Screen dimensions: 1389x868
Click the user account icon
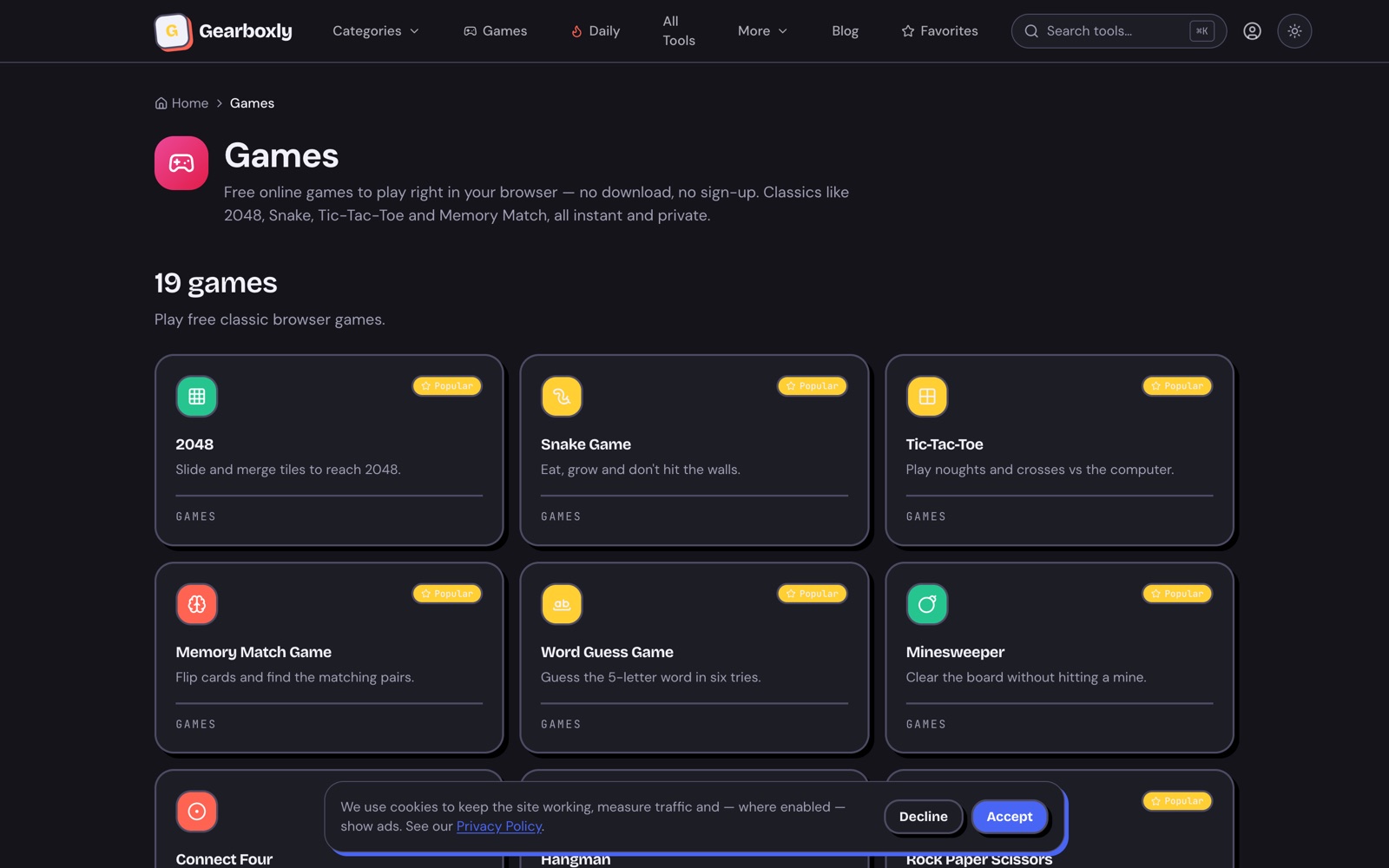1252,31
